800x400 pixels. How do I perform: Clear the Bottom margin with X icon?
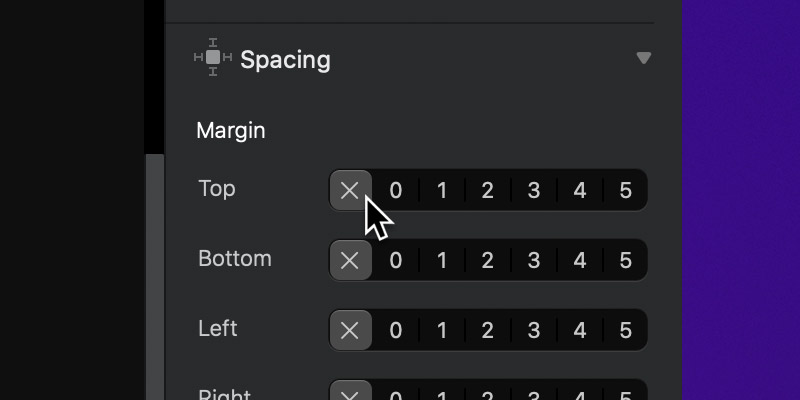click(351, 260)
